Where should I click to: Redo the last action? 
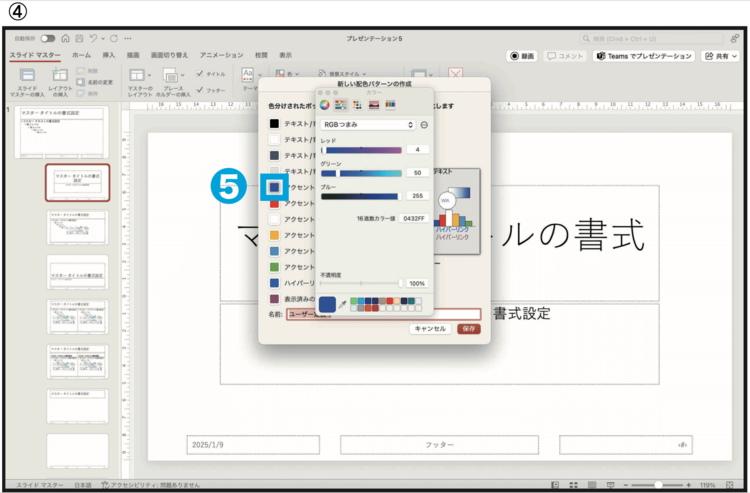[114, 38]
